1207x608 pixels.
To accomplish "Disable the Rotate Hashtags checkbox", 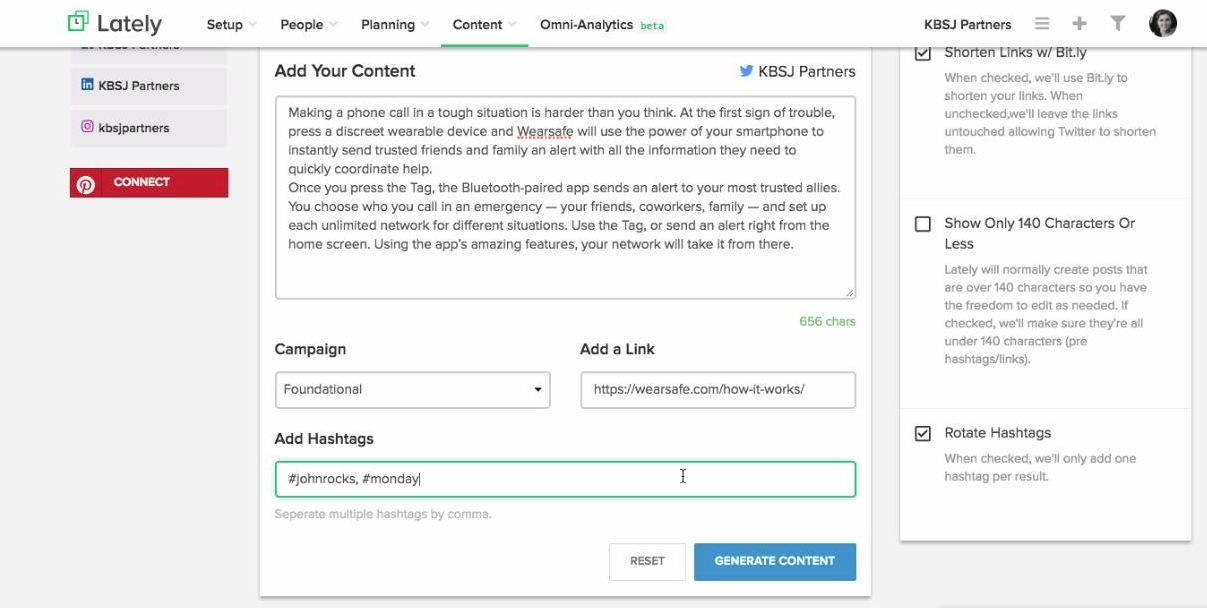I will click(923, 434).
